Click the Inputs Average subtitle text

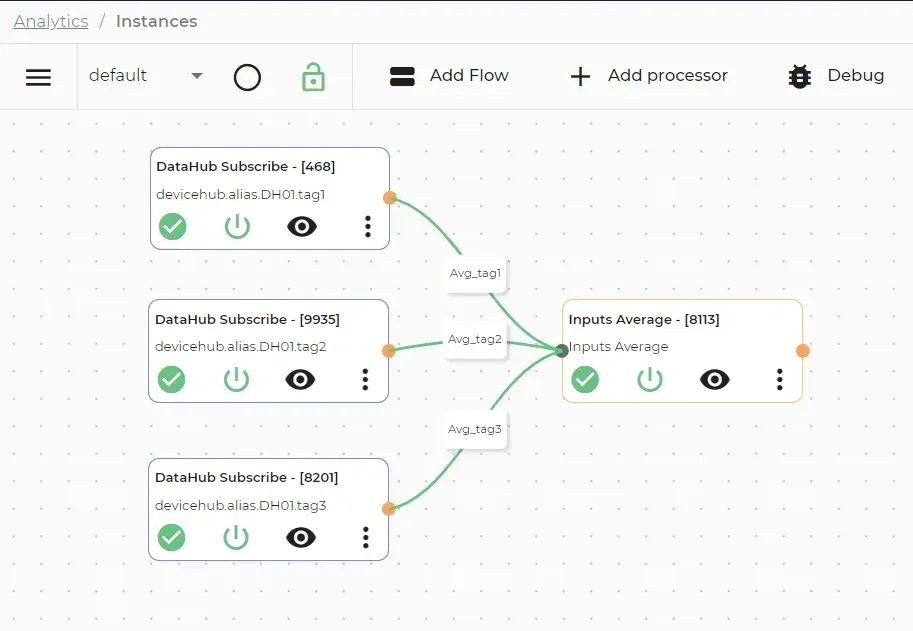point(618,347)
